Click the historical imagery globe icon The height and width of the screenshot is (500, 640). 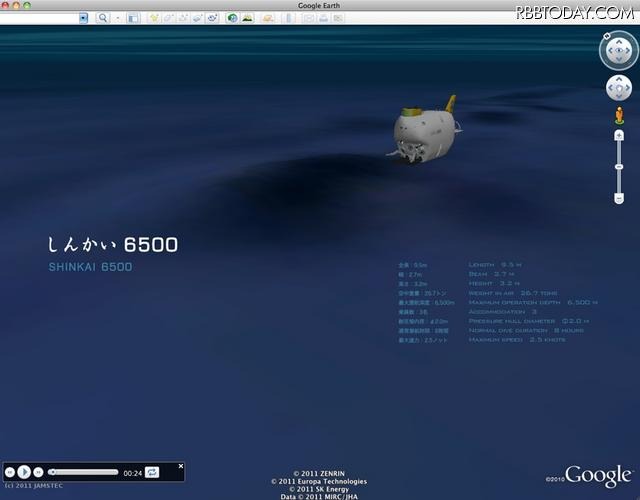tap(232, 18)
